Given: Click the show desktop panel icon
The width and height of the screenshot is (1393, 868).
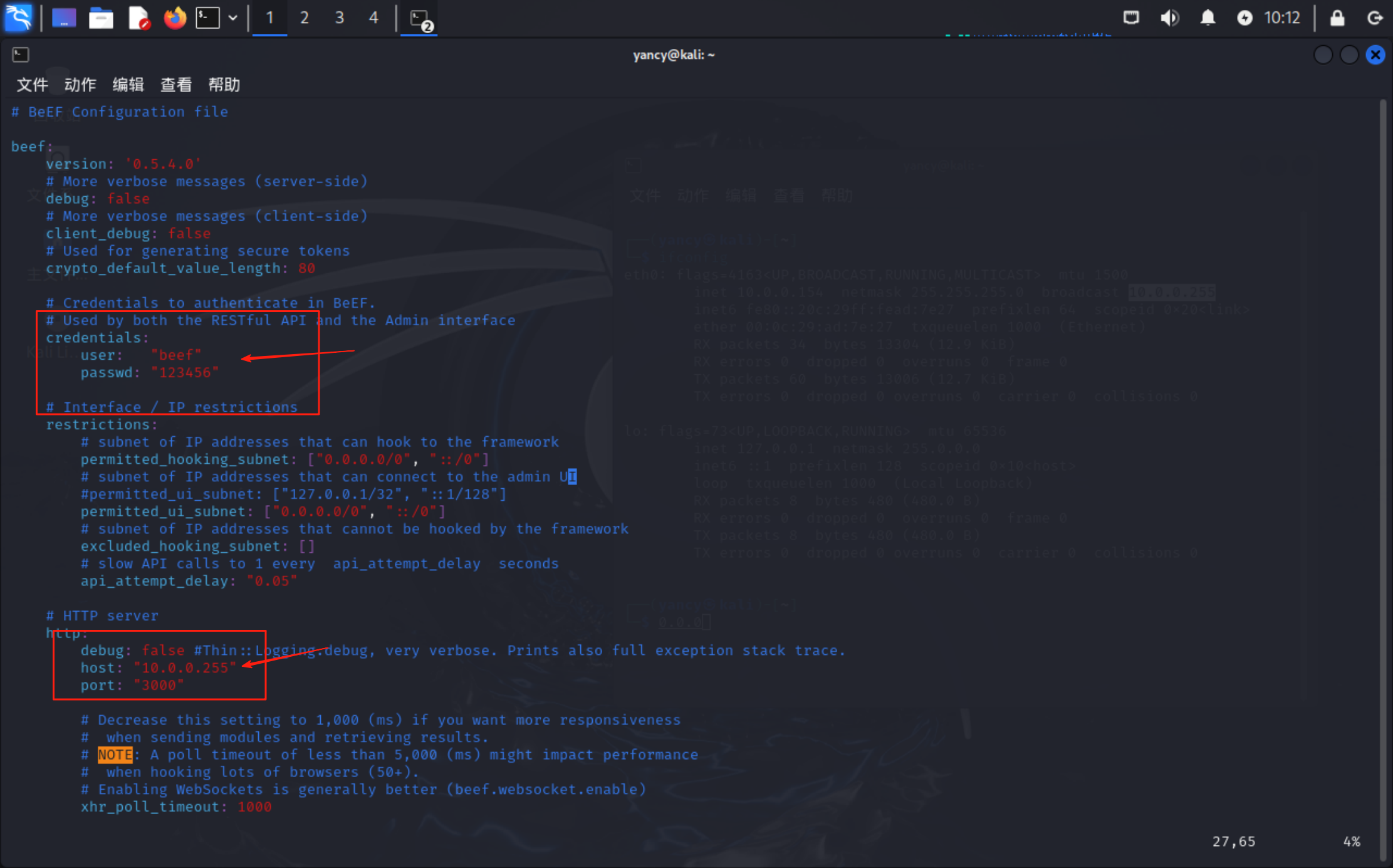Looking at the screenshot, I should [63, 18].
